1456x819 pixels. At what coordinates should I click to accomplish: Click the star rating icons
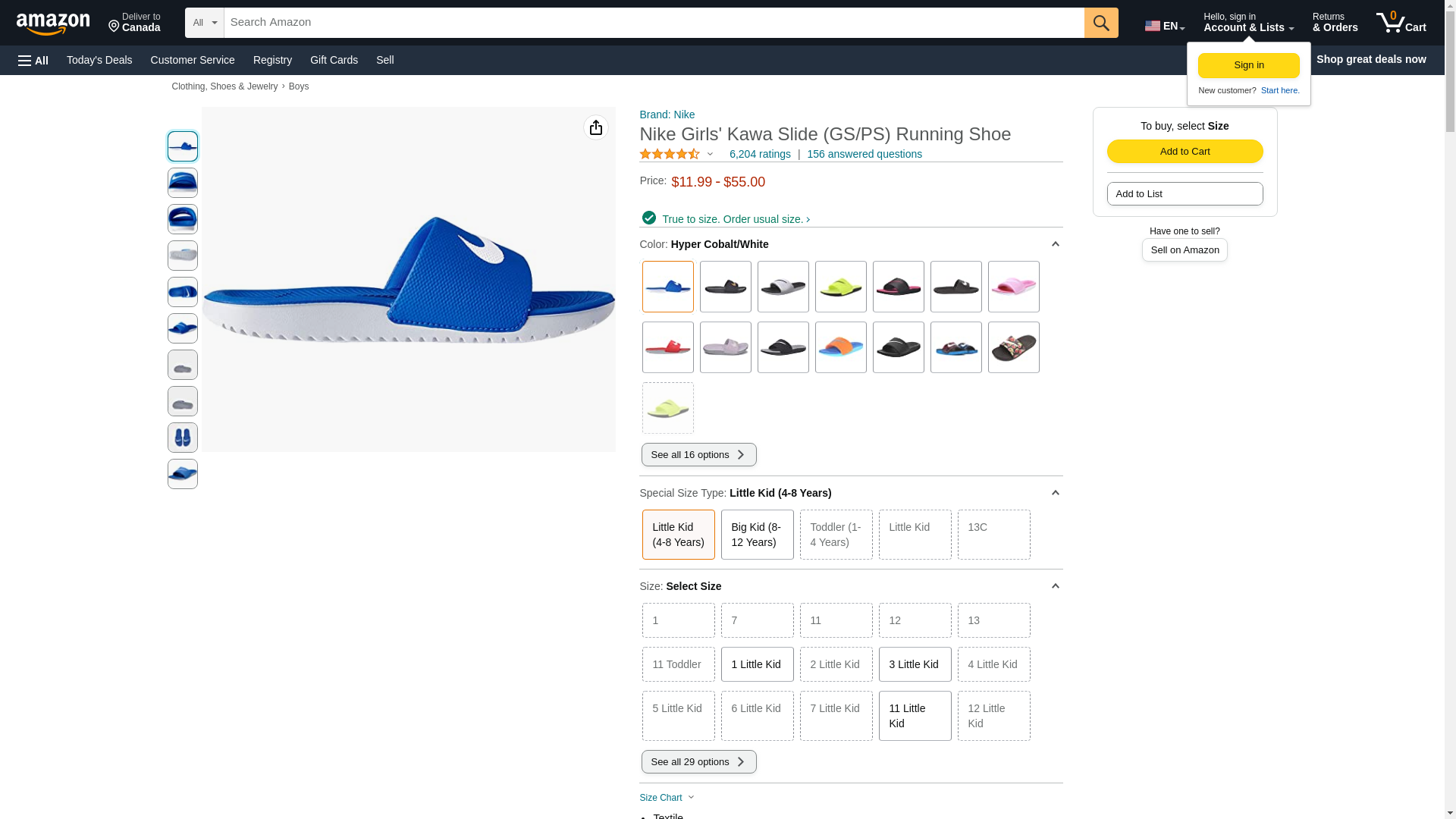coord(670,154)
